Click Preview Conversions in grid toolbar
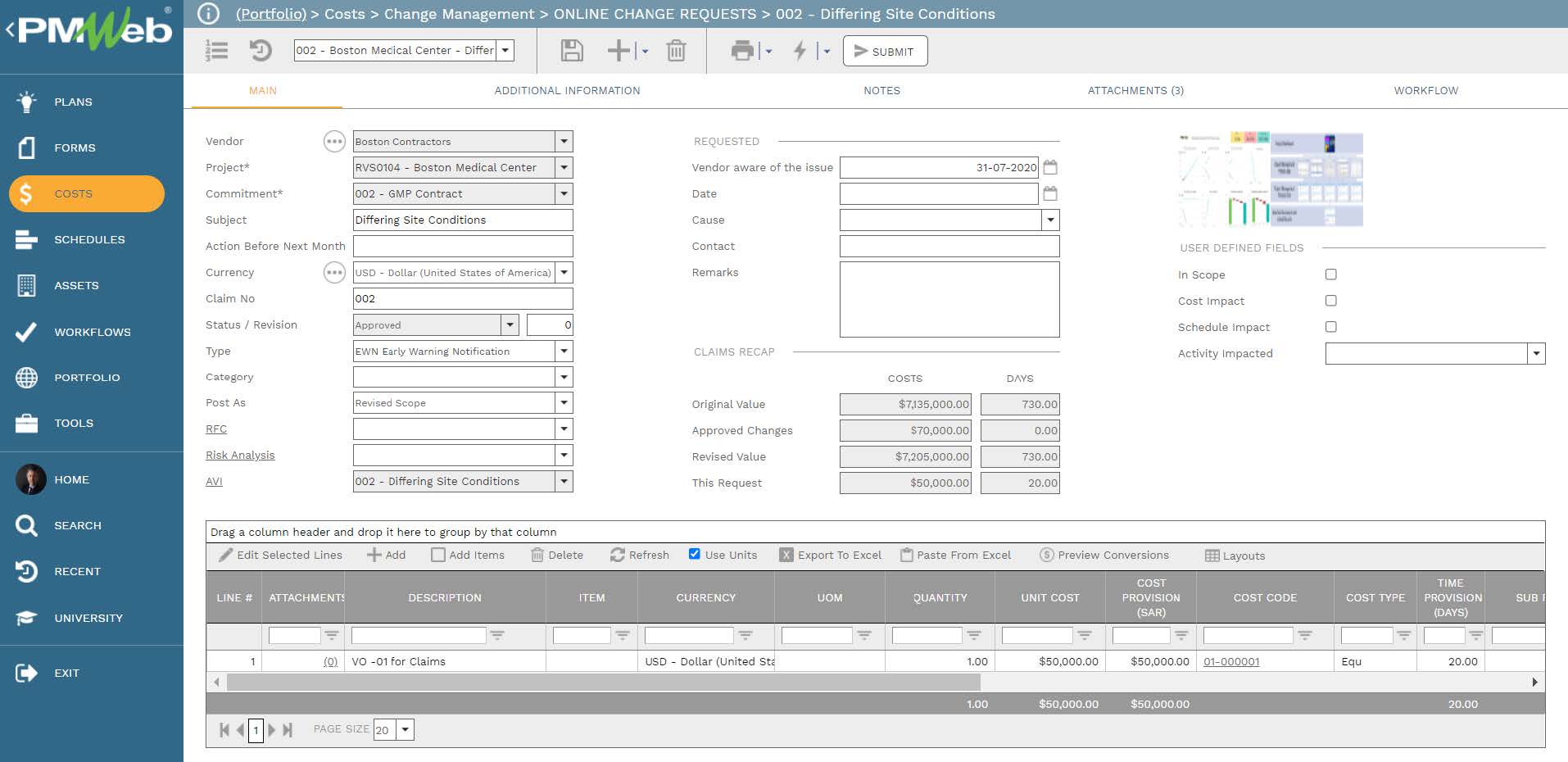 [1104, 555]
